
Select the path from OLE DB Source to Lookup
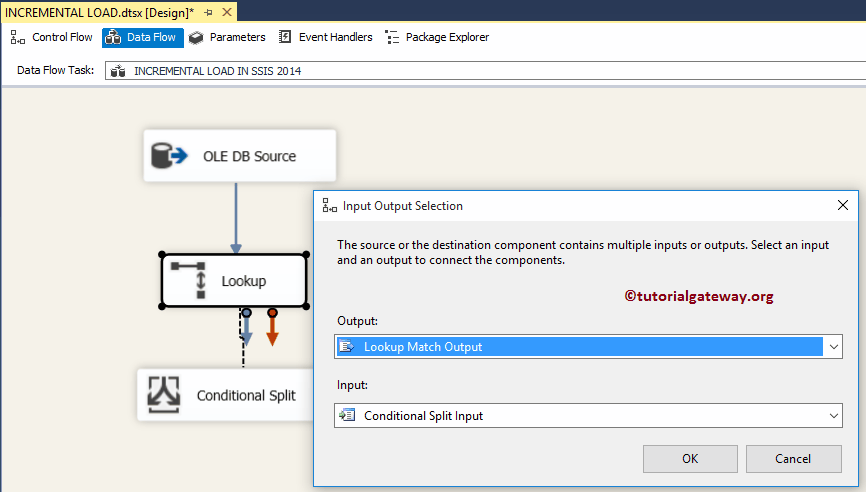(x=236, y=218)
